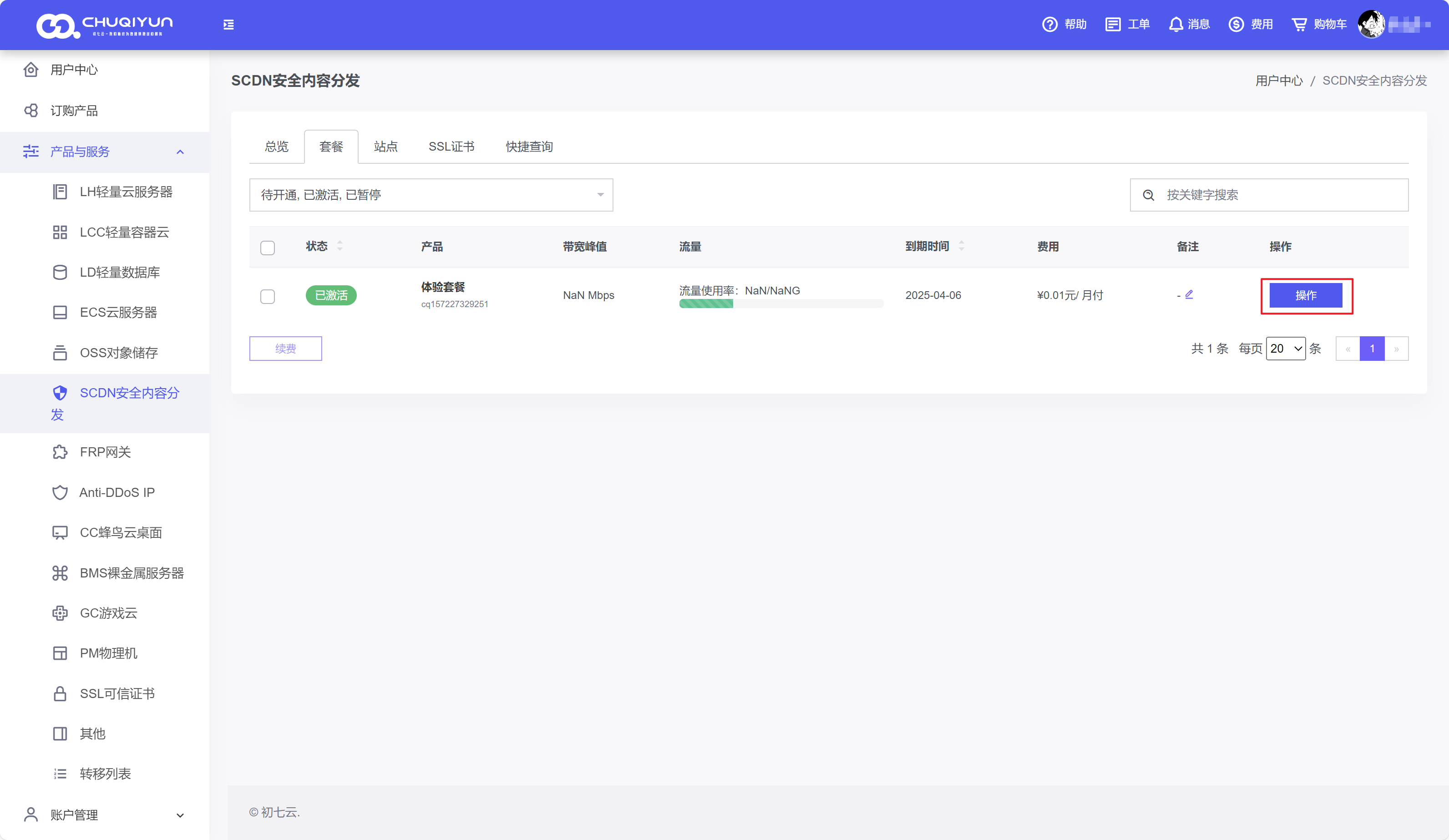Open the per-page count dropdown

pos(1286,349)
